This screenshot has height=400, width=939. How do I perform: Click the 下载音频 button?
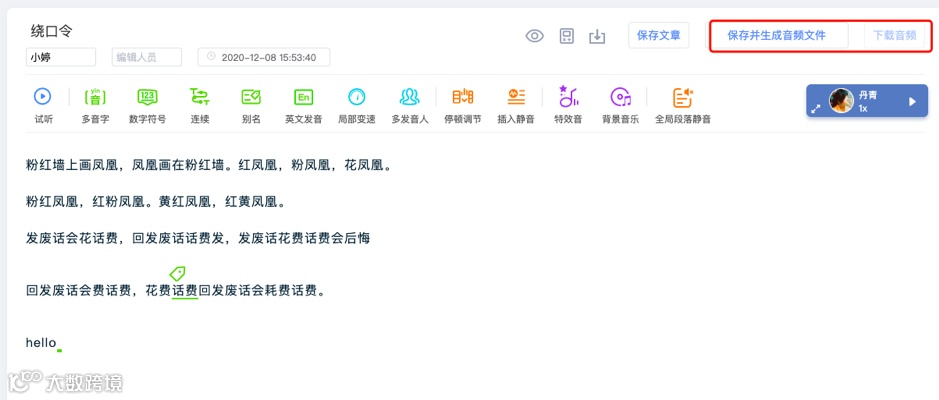click(x=895, y=35)
